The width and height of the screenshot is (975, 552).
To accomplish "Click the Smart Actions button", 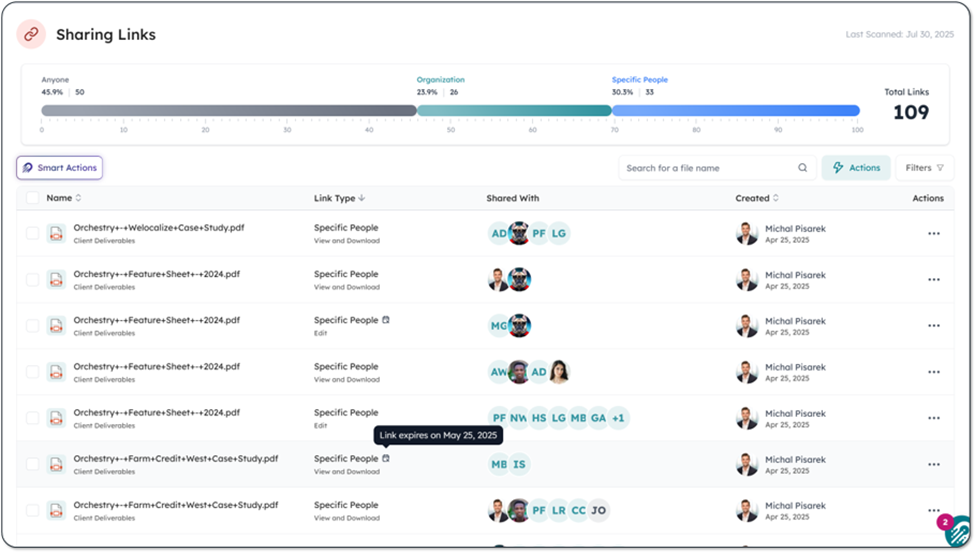I will [x=60, y=168].
